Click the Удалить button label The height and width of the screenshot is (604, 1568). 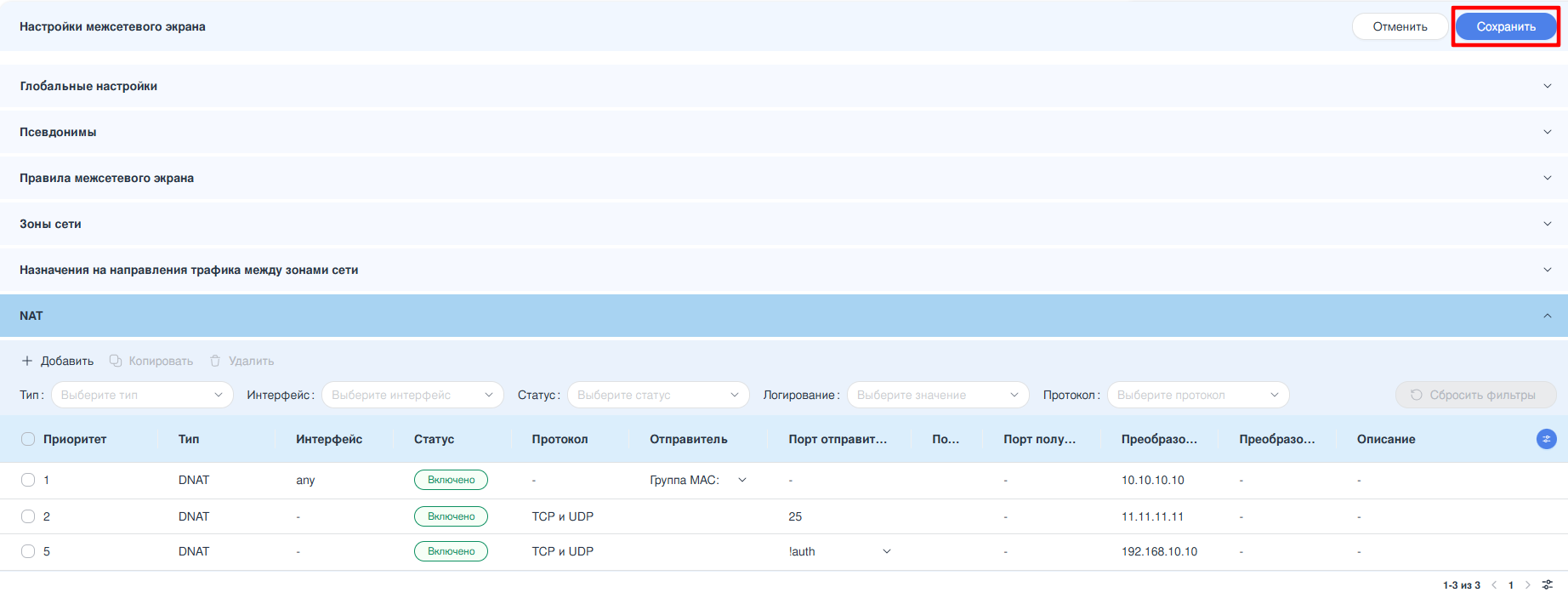[251, 361]
